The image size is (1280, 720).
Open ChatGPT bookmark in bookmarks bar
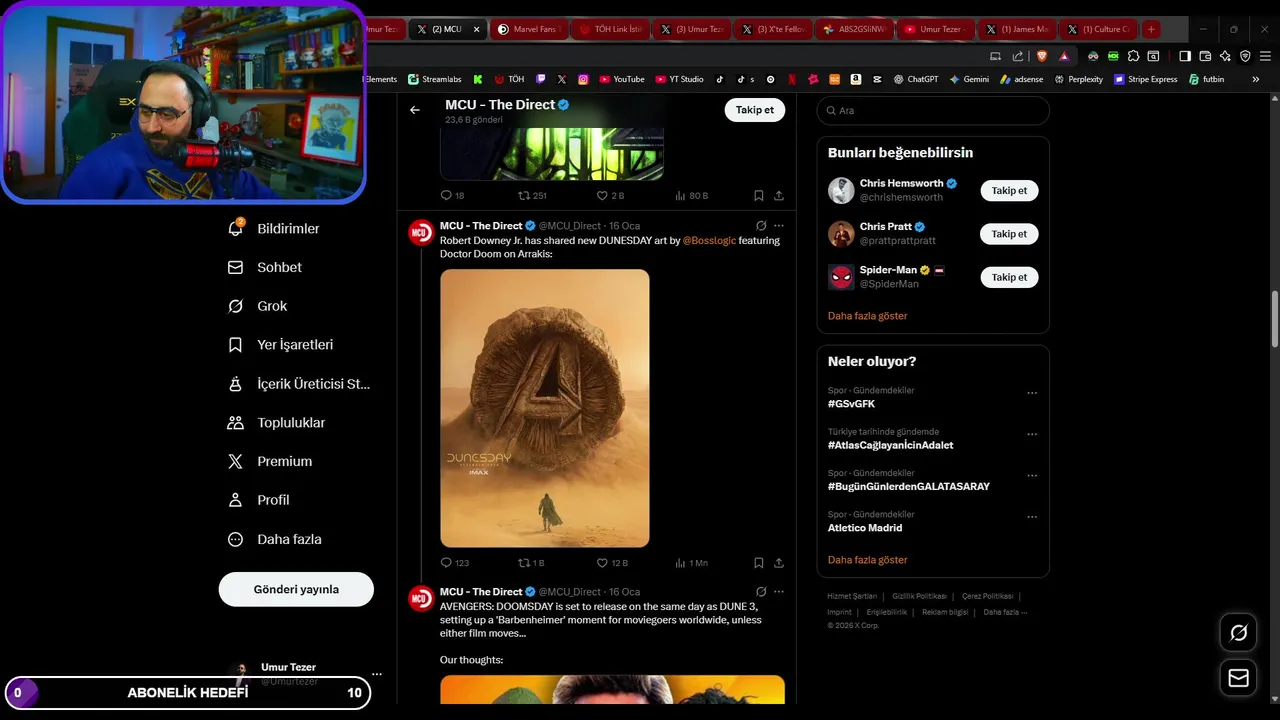click(x=915, y=79)
